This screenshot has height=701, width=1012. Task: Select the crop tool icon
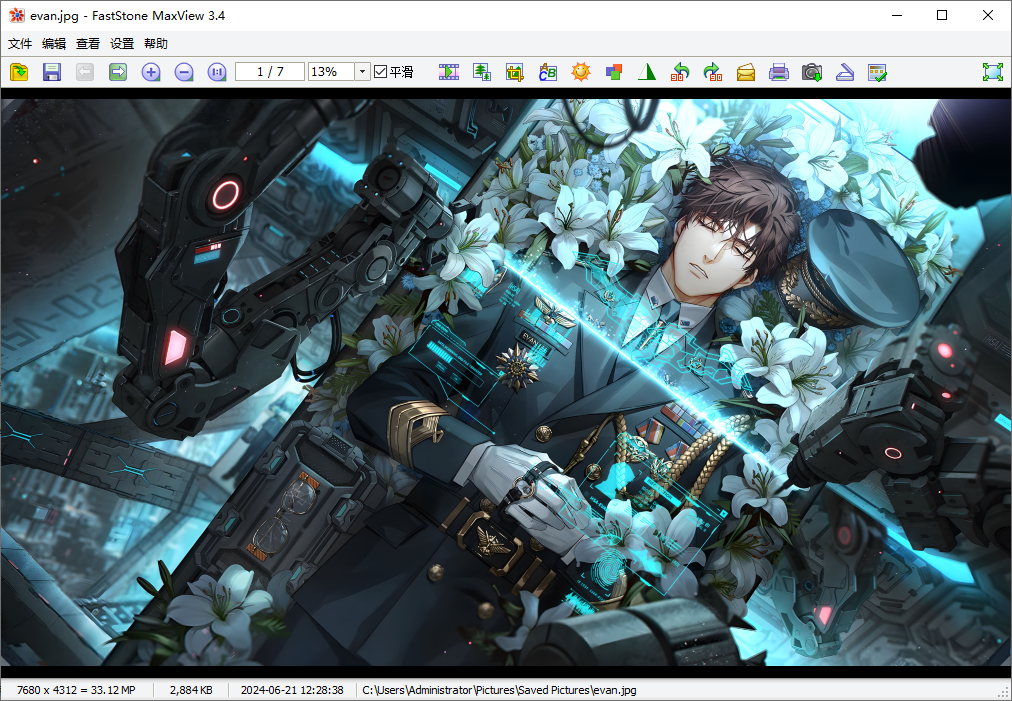point(515,72)
